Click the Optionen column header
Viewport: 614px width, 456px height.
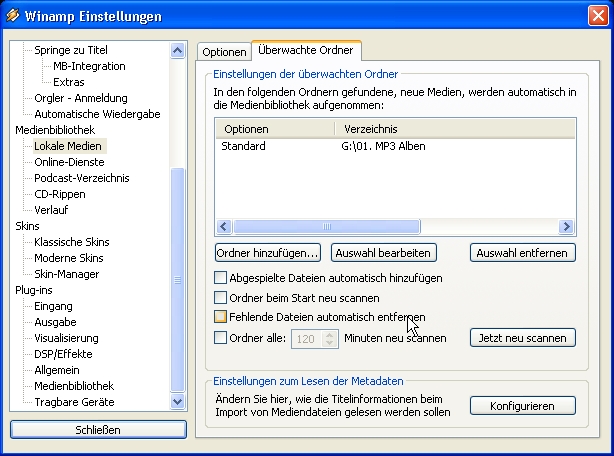click(x=275, y=129)
